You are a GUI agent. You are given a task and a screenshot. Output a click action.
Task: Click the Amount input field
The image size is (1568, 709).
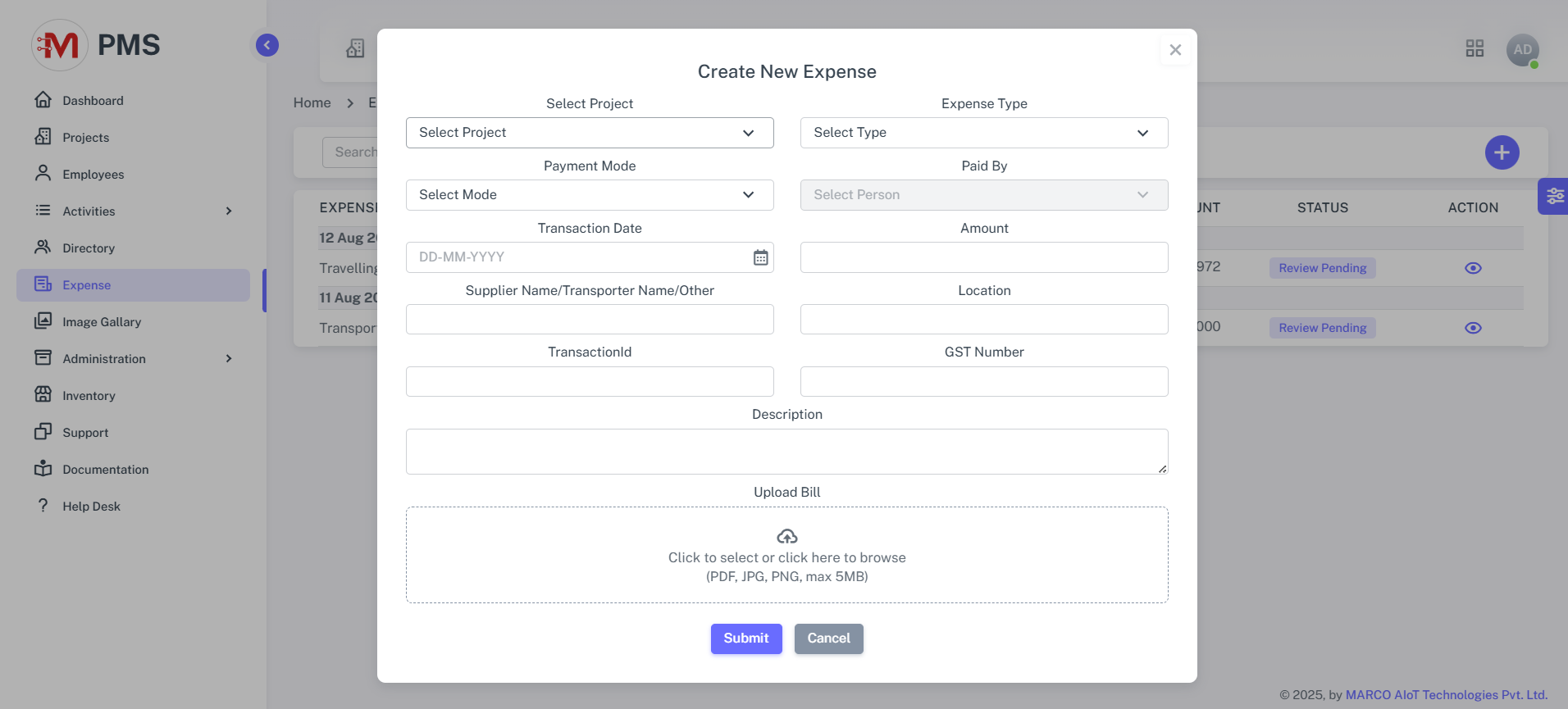[984, 257]
